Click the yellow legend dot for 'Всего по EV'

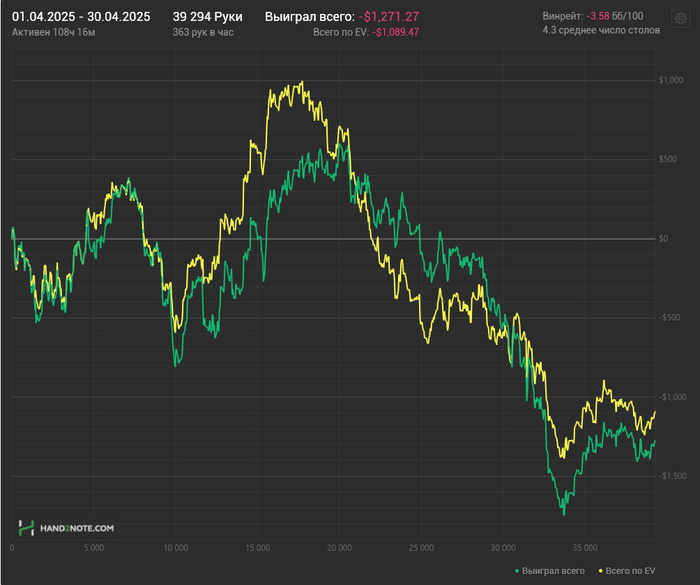(x=600, y=571)
